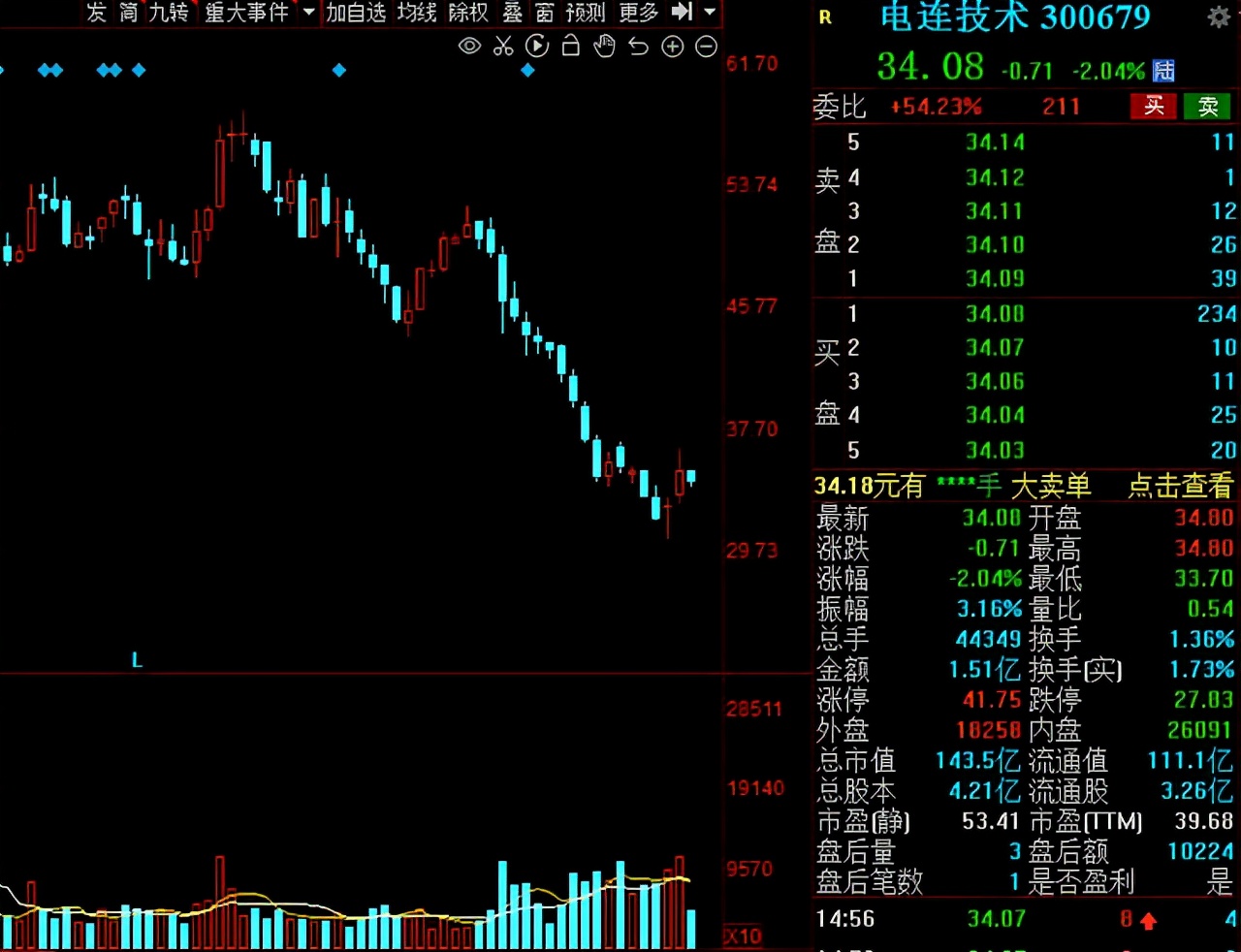The width and height of the screenshot is (1241, 952).
Task: Click the 市盈(TTM) value 39.68
Action: [1204, 821]
